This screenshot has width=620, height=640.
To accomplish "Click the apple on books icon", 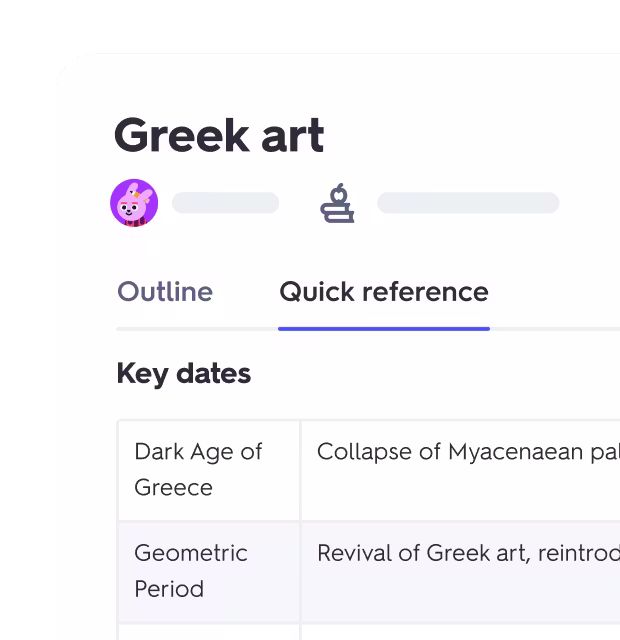I will click(x=337, y=203).
